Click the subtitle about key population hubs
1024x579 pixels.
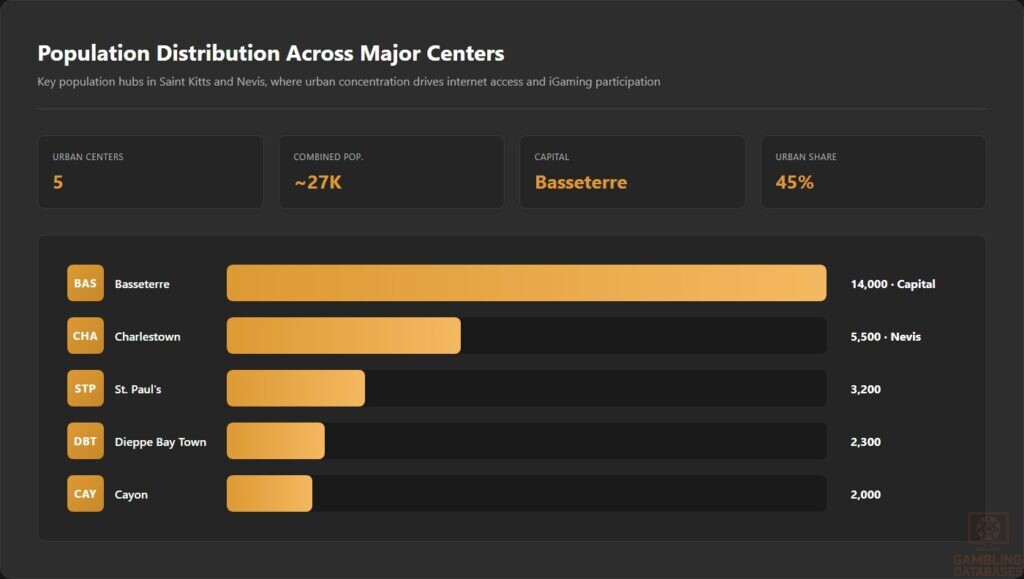[x=349, y=82]
